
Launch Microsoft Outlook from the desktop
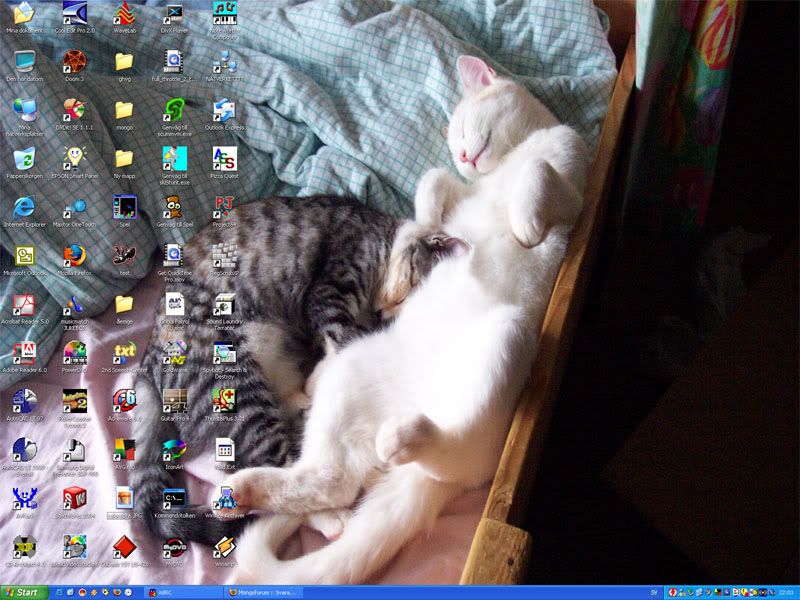[24, 256]
